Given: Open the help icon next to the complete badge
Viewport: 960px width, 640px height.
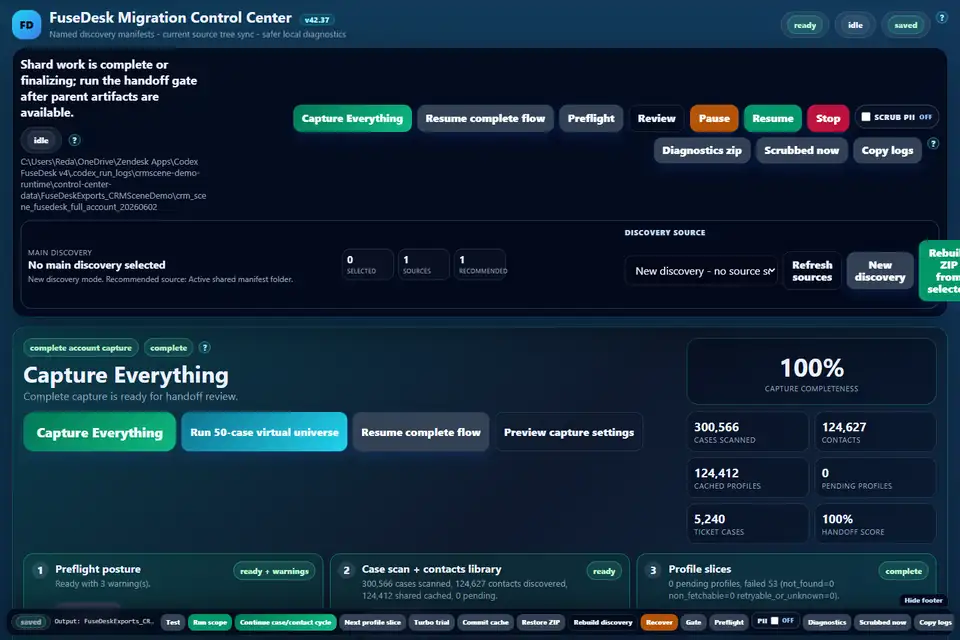Looking at the screenshot, I should click(x=205, y=347).
